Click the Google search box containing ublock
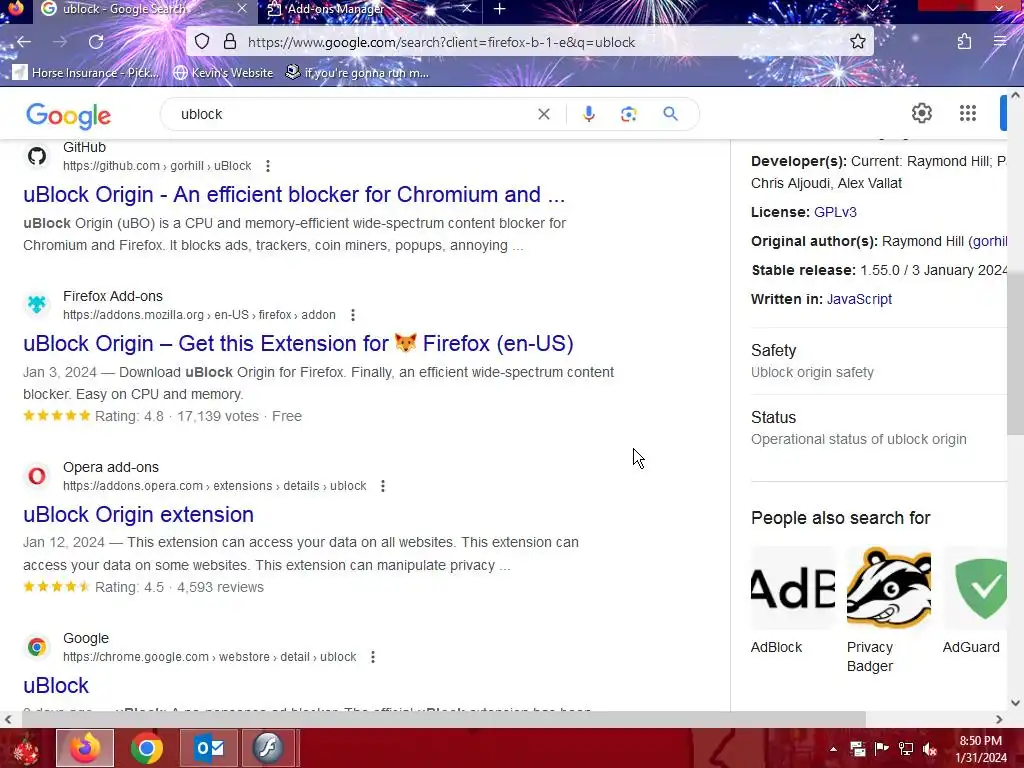1024x768 pixels. click(x=353, y=114)
